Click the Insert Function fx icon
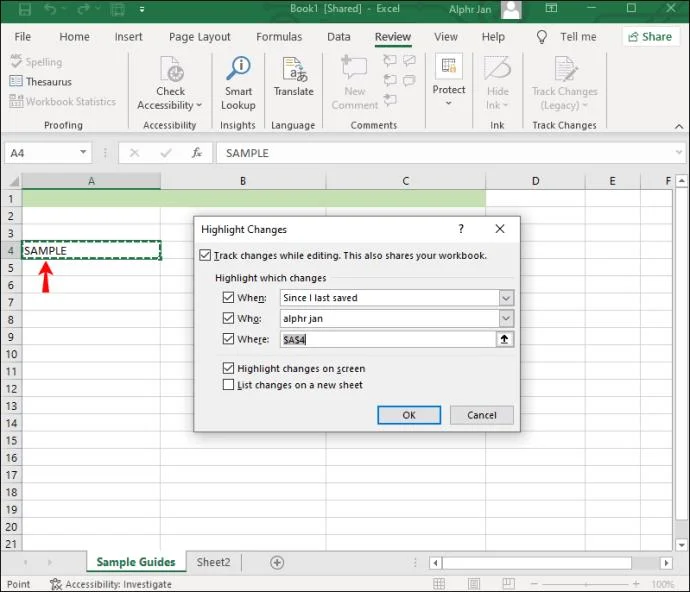The image size is (690, 592). click(x=197, y=153)
